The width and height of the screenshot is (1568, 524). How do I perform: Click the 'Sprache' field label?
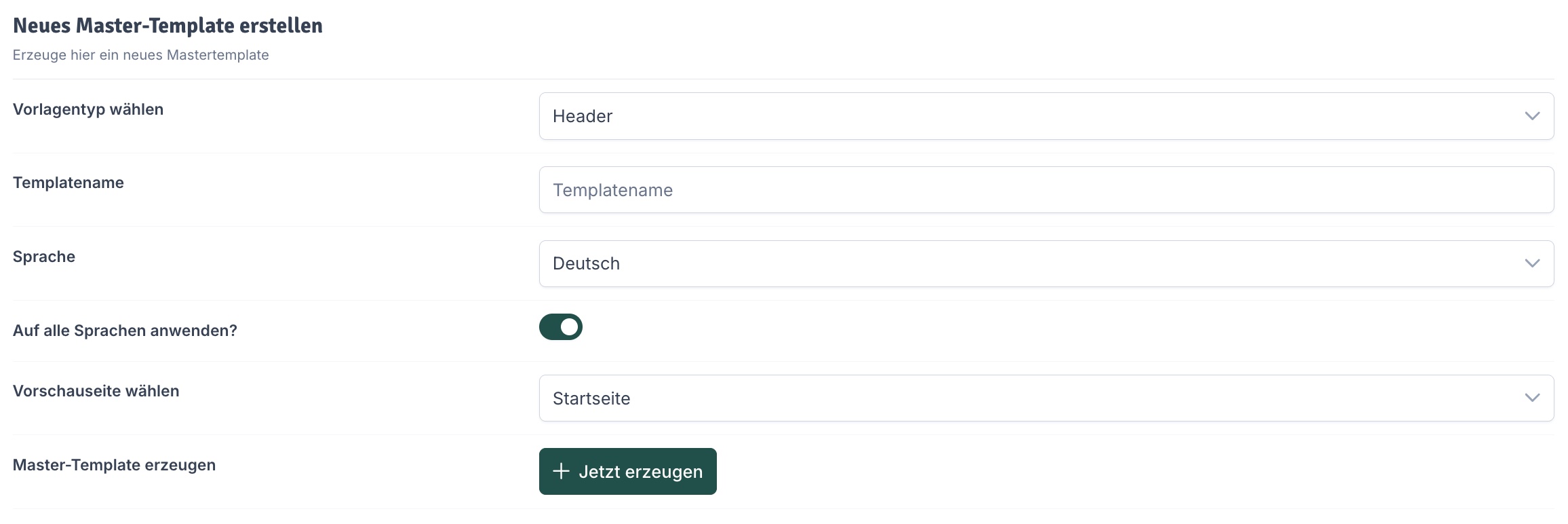(x=44, y=257)
